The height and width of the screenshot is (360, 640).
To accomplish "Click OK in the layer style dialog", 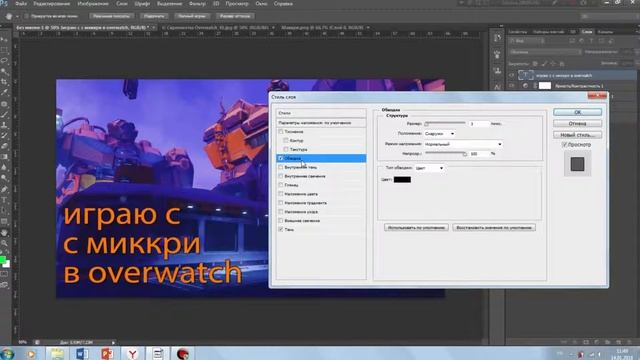I will (577, 112).
